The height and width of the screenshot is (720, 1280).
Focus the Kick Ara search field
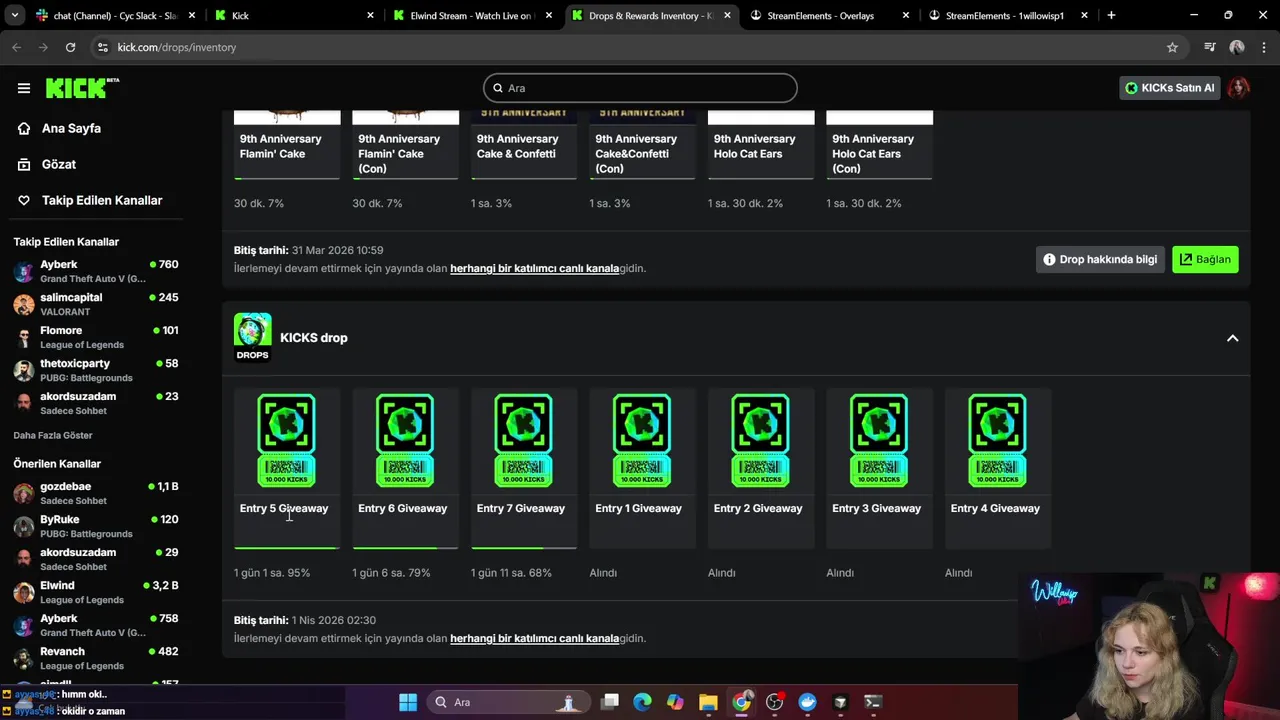pos(640,88)
